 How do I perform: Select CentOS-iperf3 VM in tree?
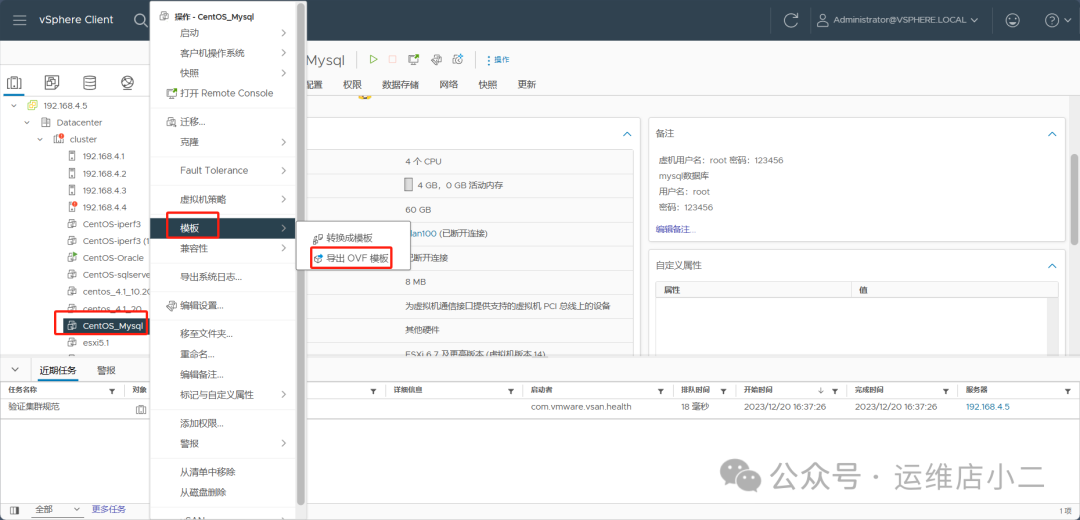coord(110,224)
